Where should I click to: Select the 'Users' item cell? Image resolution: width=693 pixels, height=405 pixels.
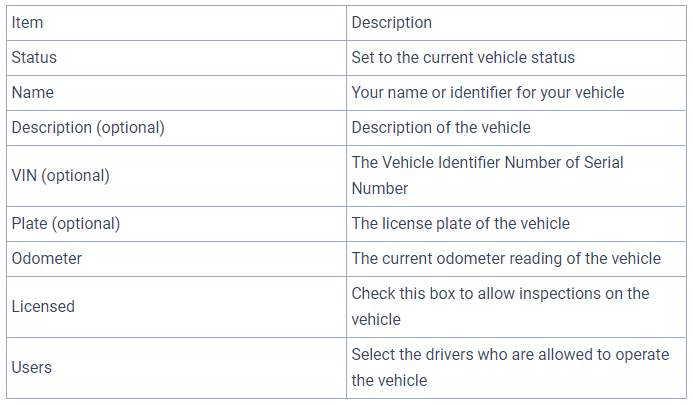click(32, 367)
